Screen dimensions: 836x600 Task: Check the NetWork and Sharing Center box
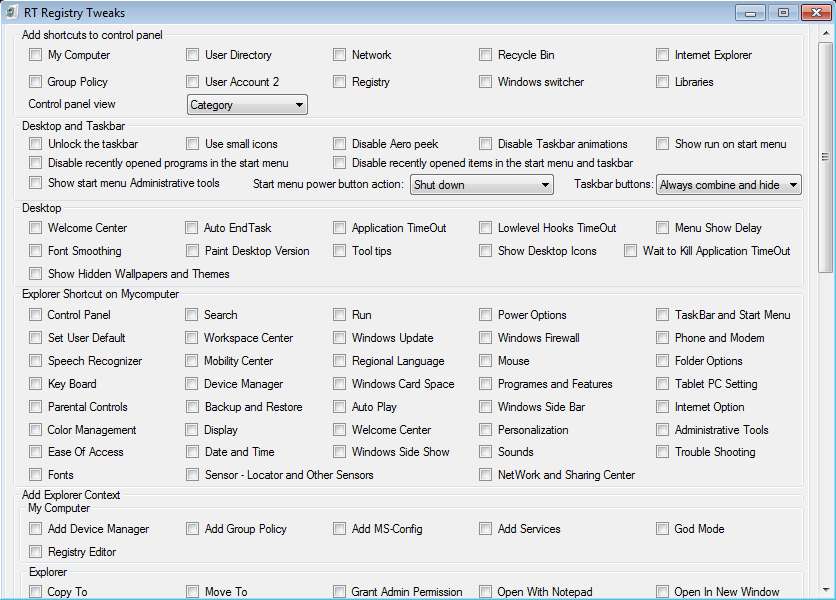tap(486, 475)
